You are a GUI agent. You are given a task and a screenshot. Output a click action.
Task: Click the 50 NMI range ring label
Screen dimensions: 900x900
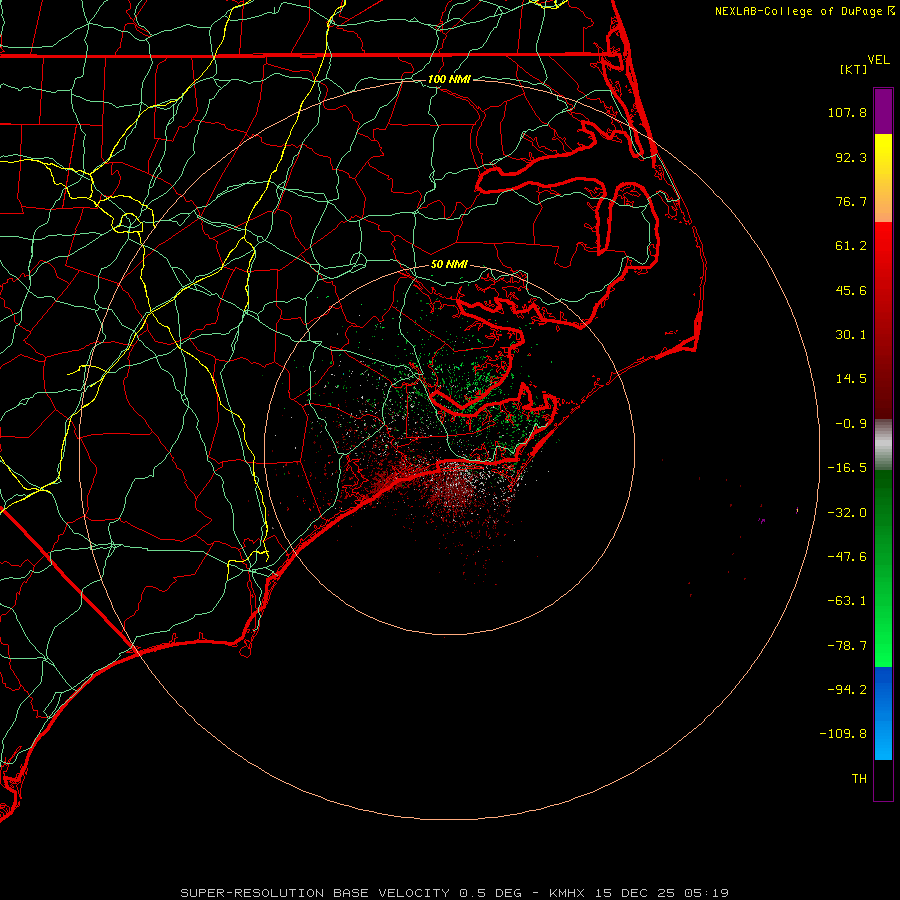[449, 265]
